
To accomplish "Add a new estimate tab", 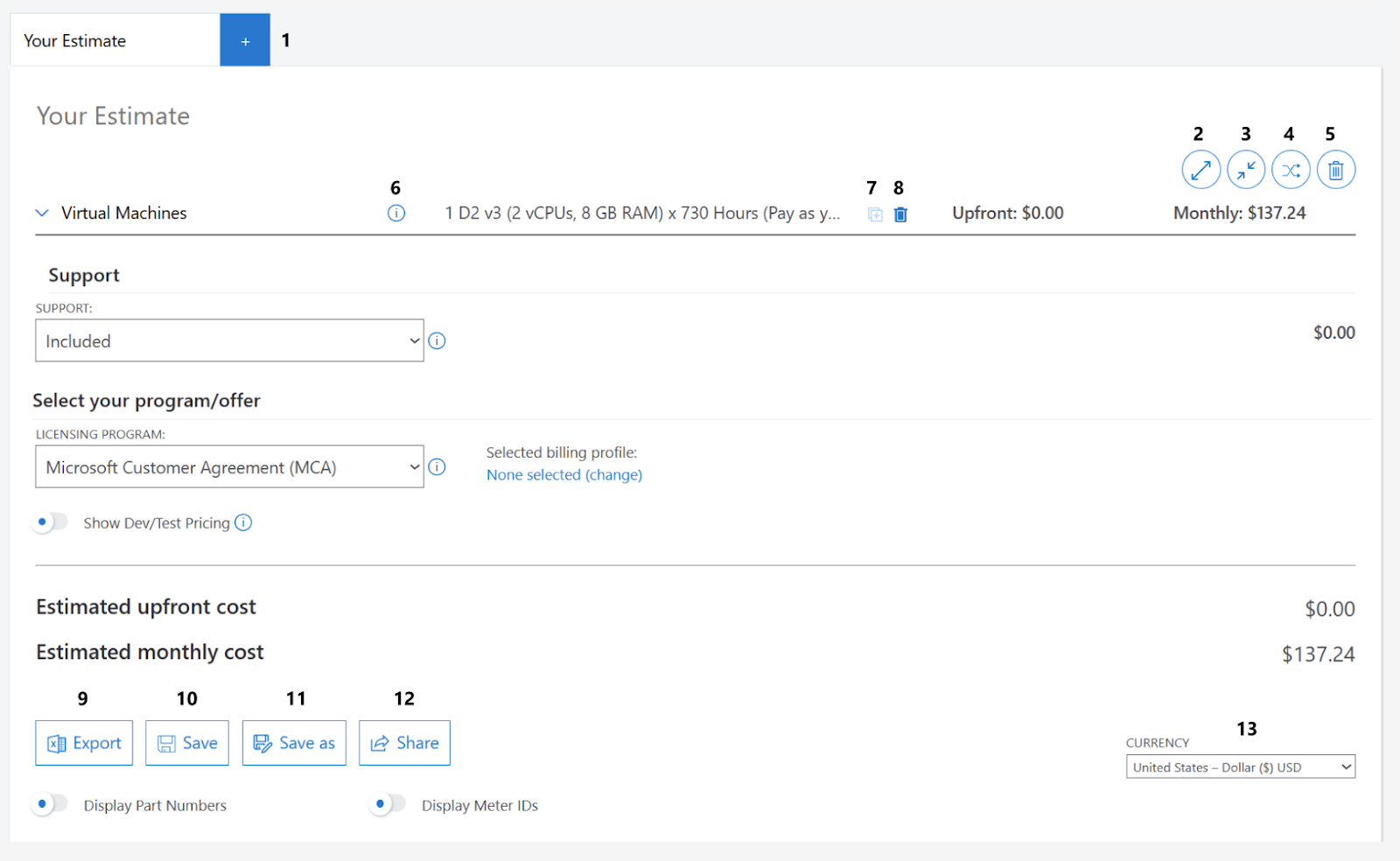I will click(x=245, y=39).
